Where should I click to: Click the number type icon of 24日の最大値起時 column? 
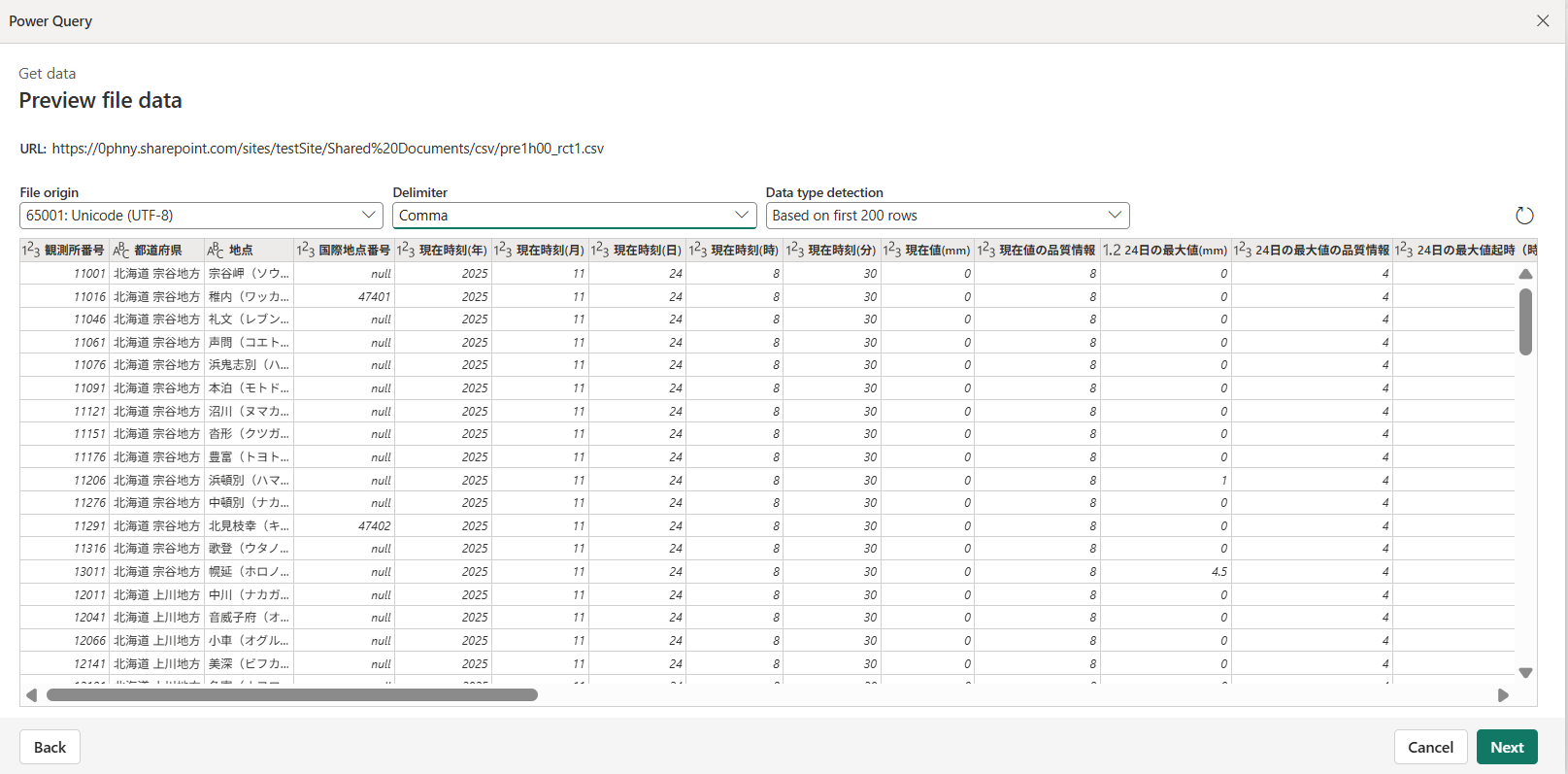(x=1404, y=251)
